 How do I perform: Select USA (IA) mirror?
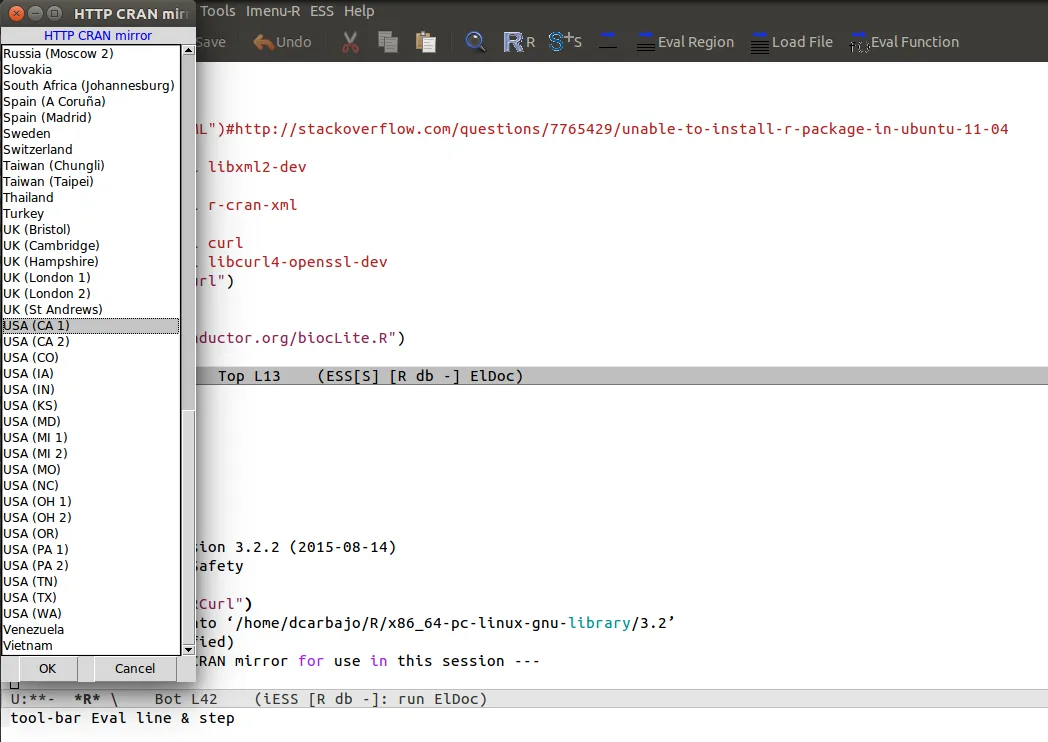(x=91, y=374)
